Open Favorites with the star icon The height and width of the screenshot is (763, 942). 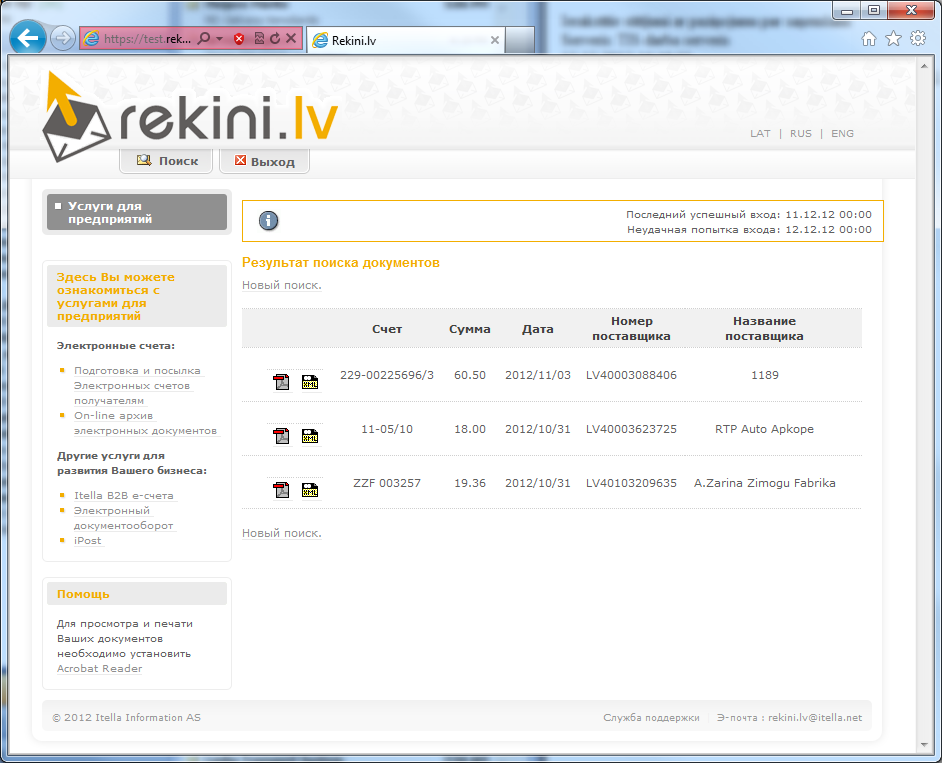(x=893, y=38)
